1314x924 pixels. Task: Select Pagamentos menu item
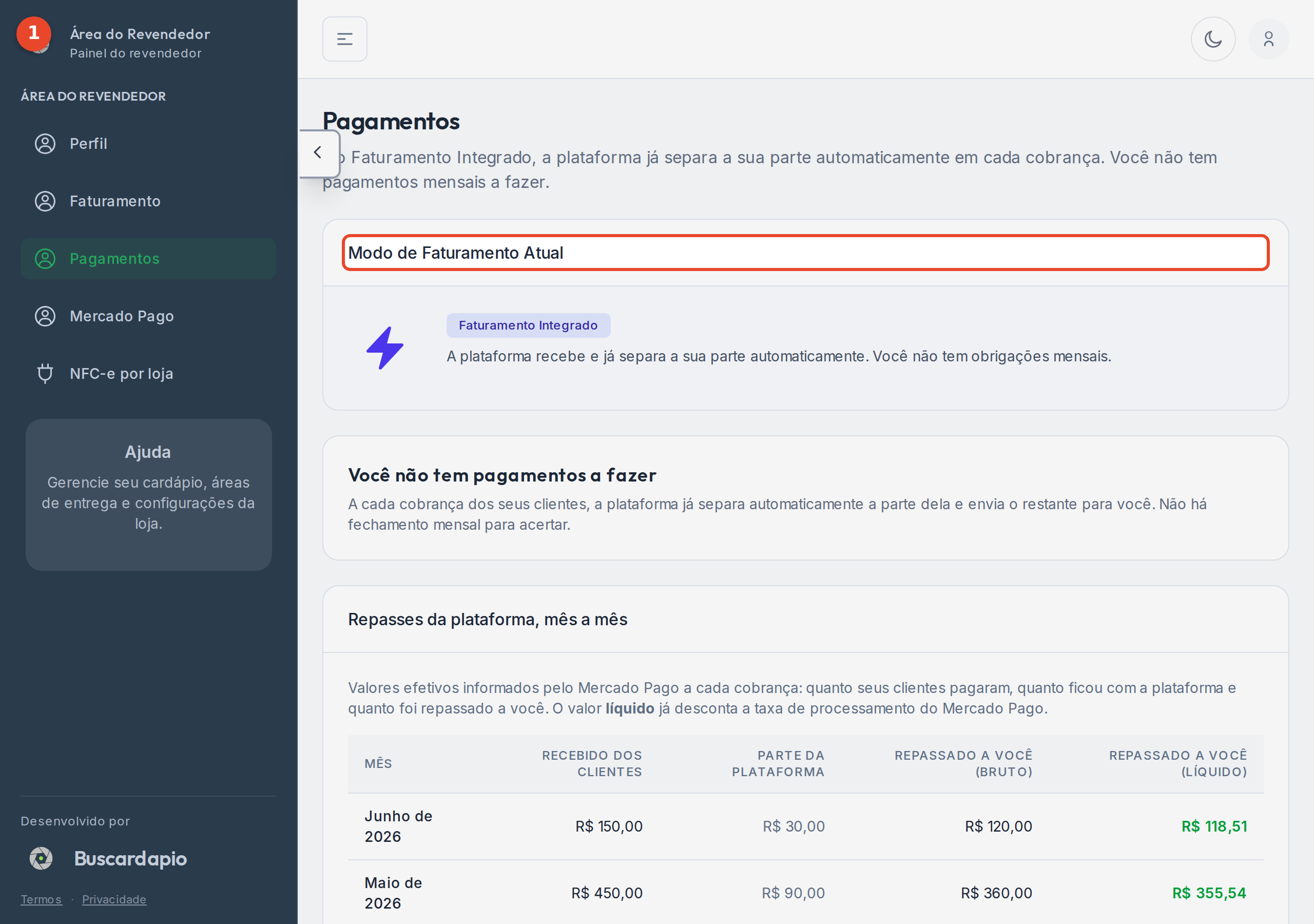(148, 259)
